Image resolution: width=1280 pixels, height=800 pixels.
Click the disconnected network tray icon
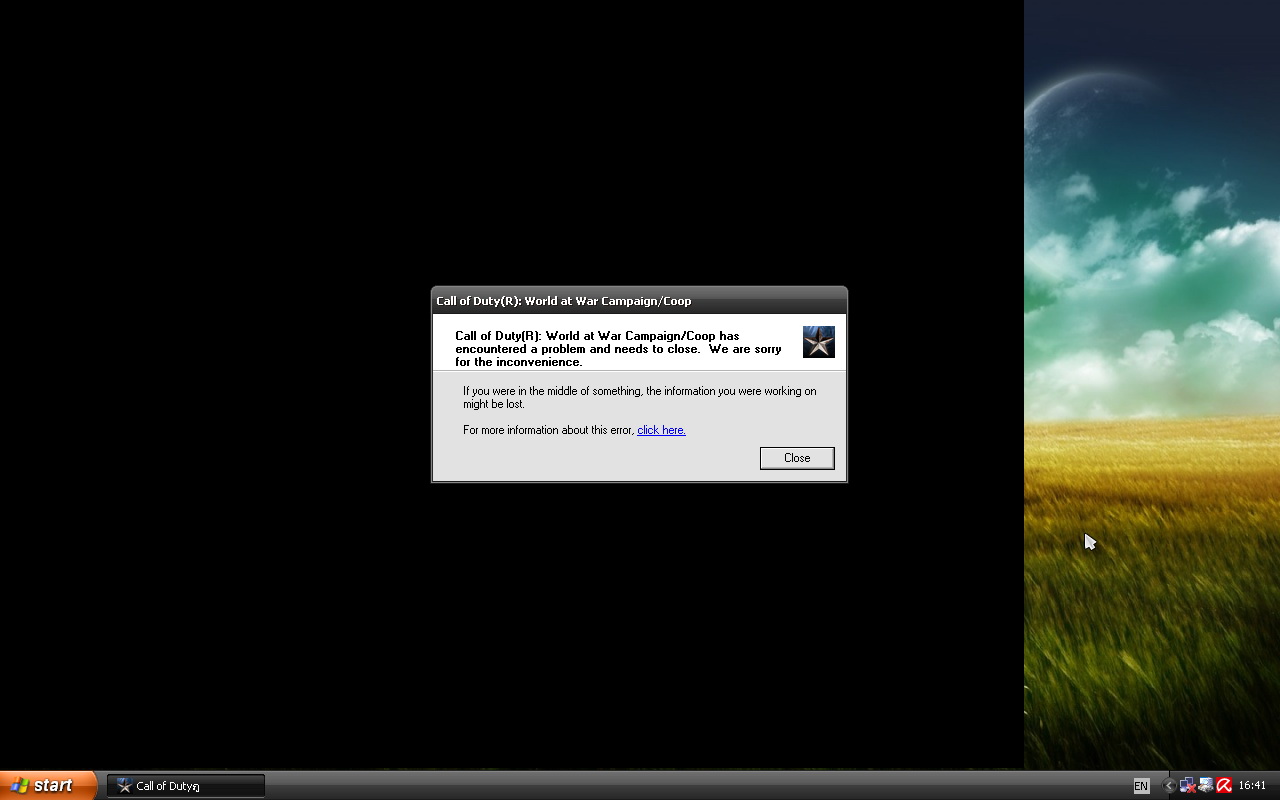(1188, 786)
